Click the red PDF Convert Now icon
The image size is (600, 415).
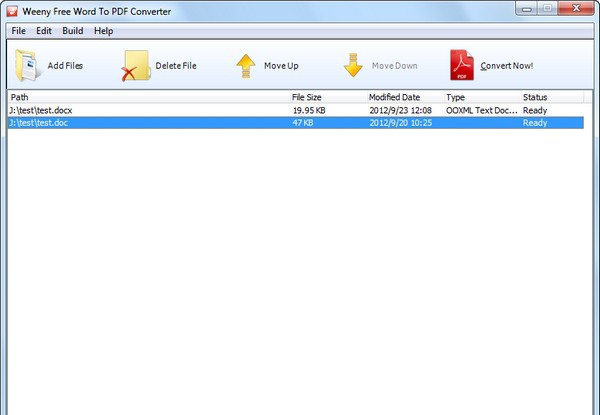pyautogui.click(x=461, y=65)
